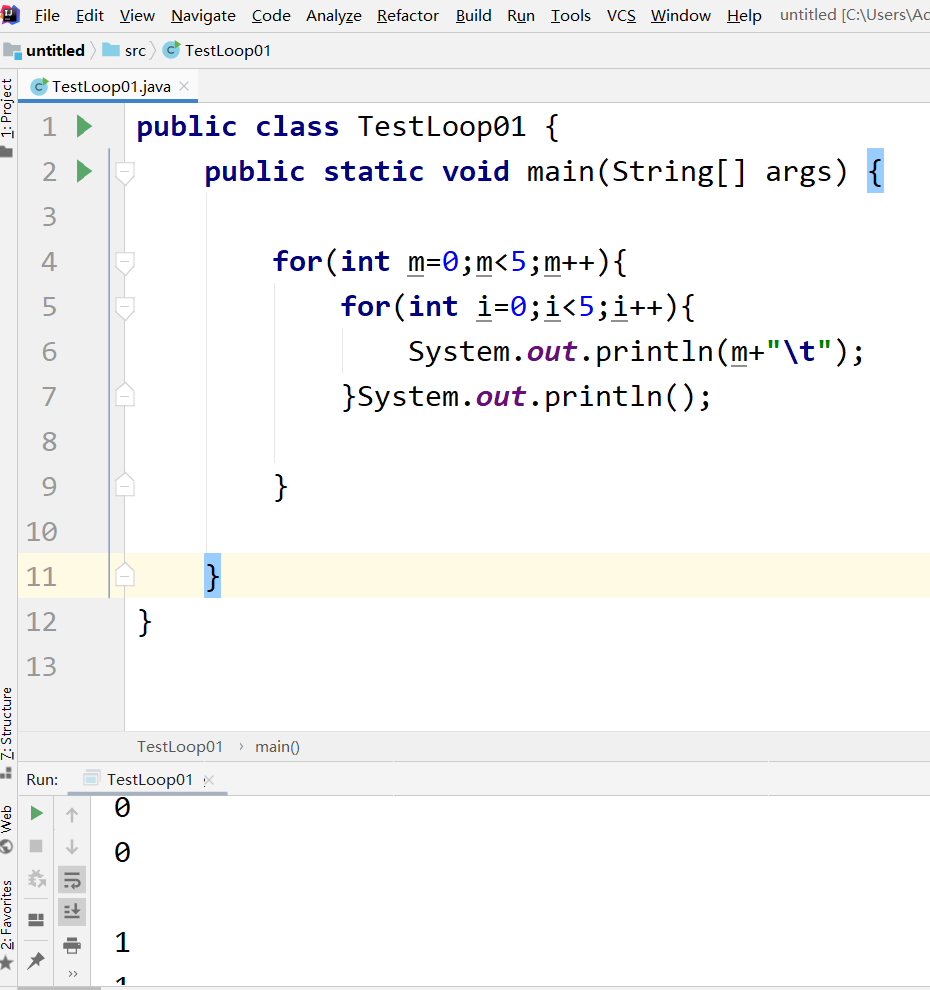The width and height of the screenshot is (930, 990).
Task: Open the Window menu
Action: click(x=681, y=15)
